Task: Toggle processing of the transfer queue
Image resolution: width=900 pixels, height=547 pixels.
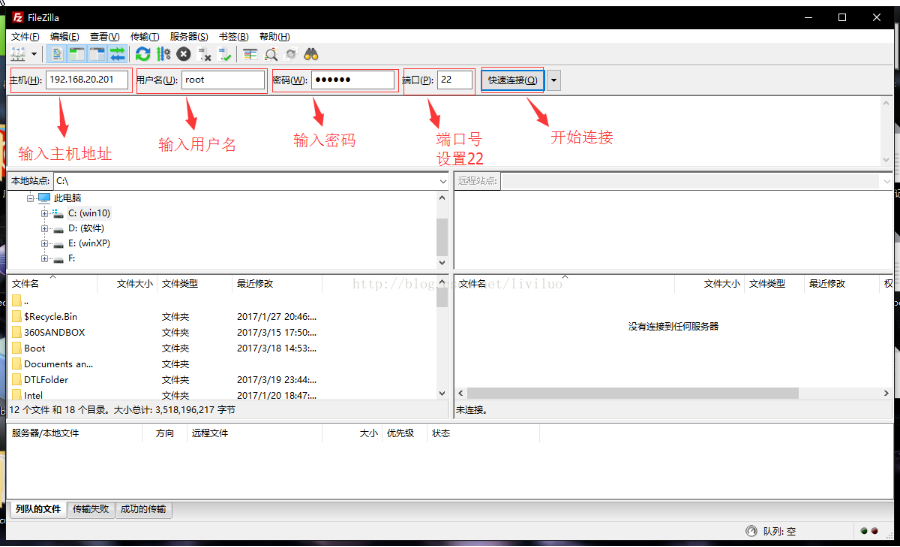Action: tap(164, 55)
